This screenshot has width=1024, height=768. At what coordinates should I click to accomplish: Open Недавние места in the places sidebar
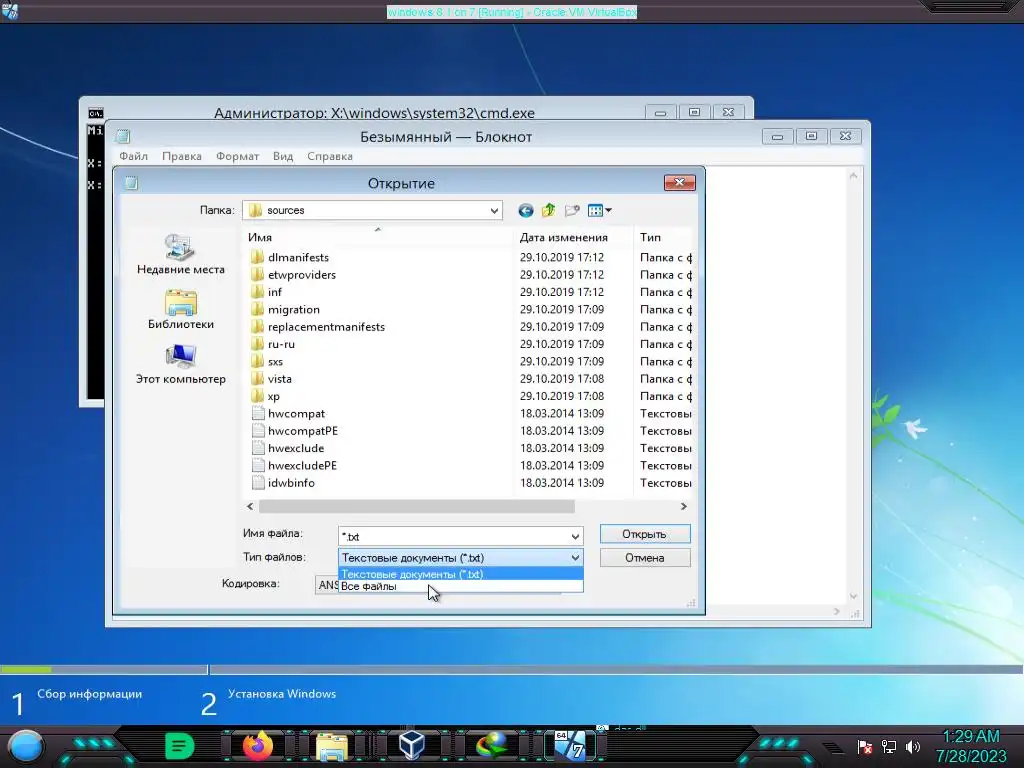point(181,254)
